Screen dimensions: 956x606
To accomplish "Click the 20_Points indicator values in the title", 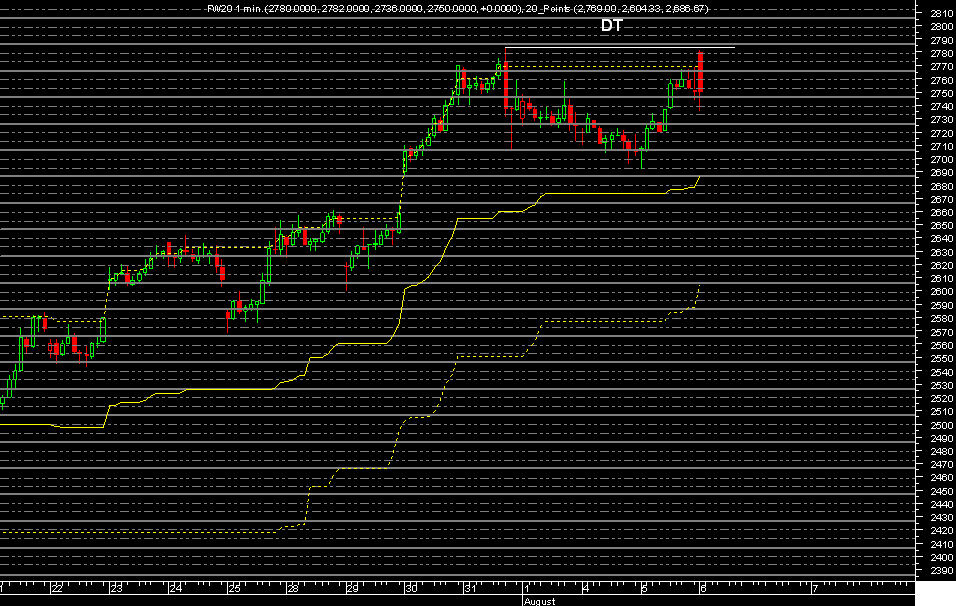I will click(x=618, y=9).
